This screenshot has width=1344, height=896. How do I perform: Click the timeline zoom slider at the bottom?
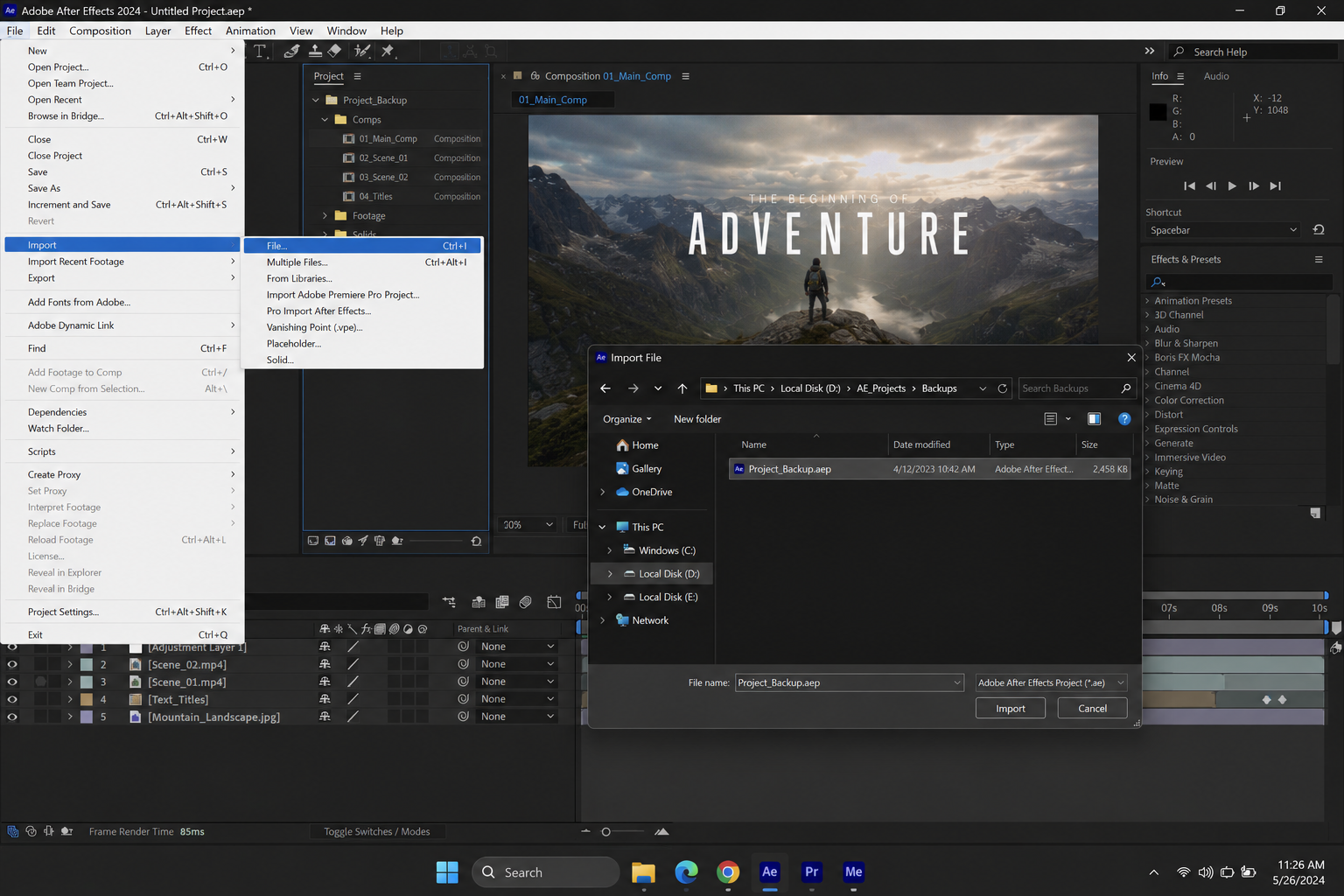(623, 832)
